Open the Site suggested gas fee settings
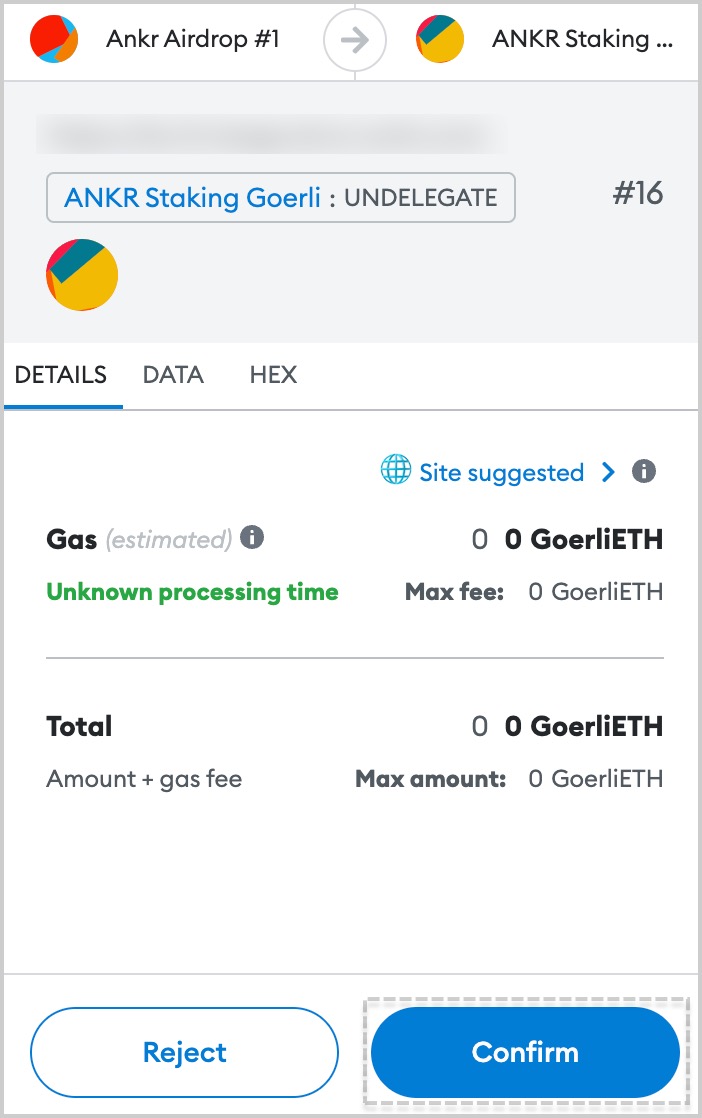702x1118 pixels. tap(501, 472)
